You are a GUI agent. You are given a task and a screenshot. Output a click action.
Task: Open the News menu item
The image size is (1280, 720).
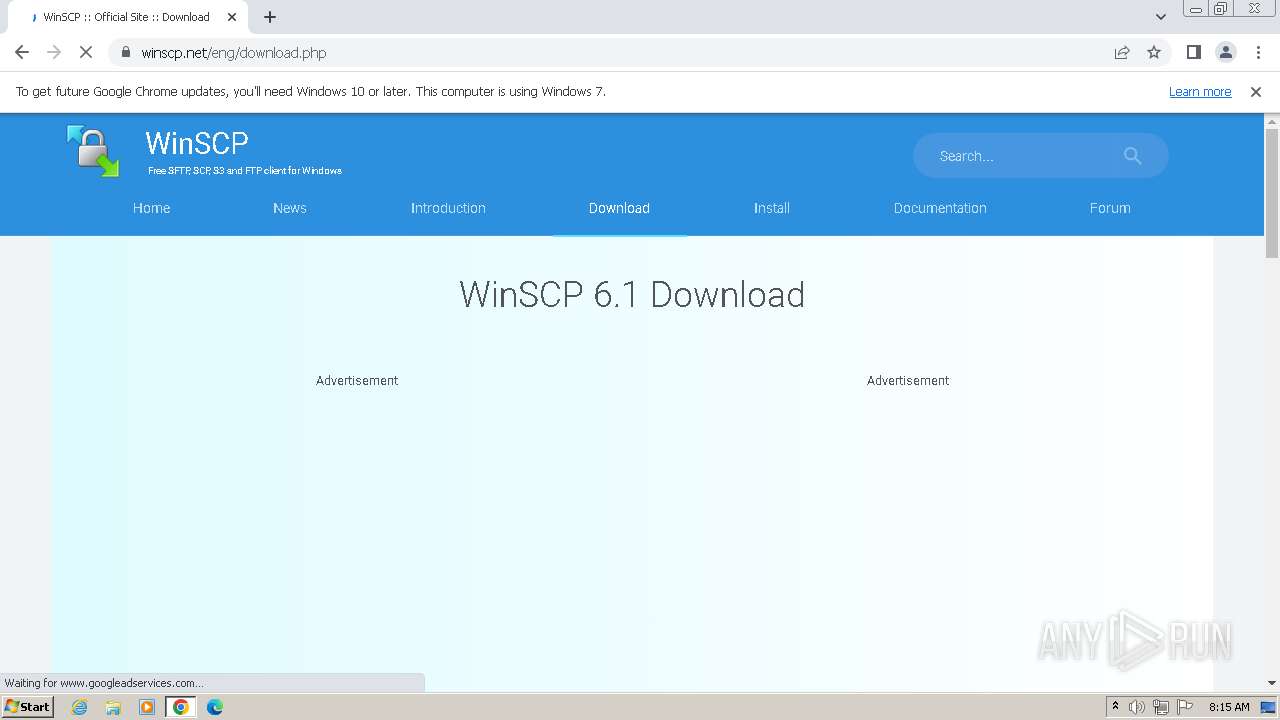[290, 208]
